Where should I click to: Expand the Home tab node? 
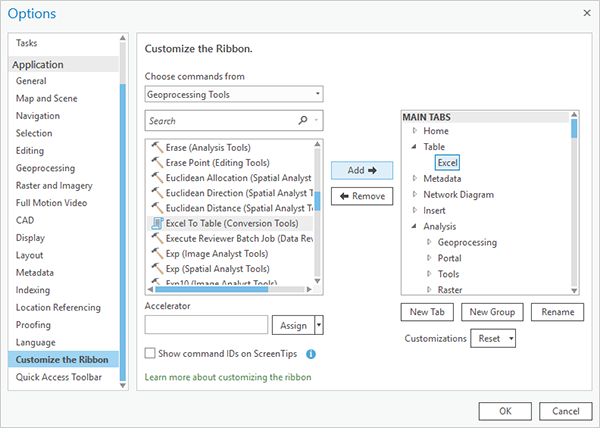pos(414,131)
